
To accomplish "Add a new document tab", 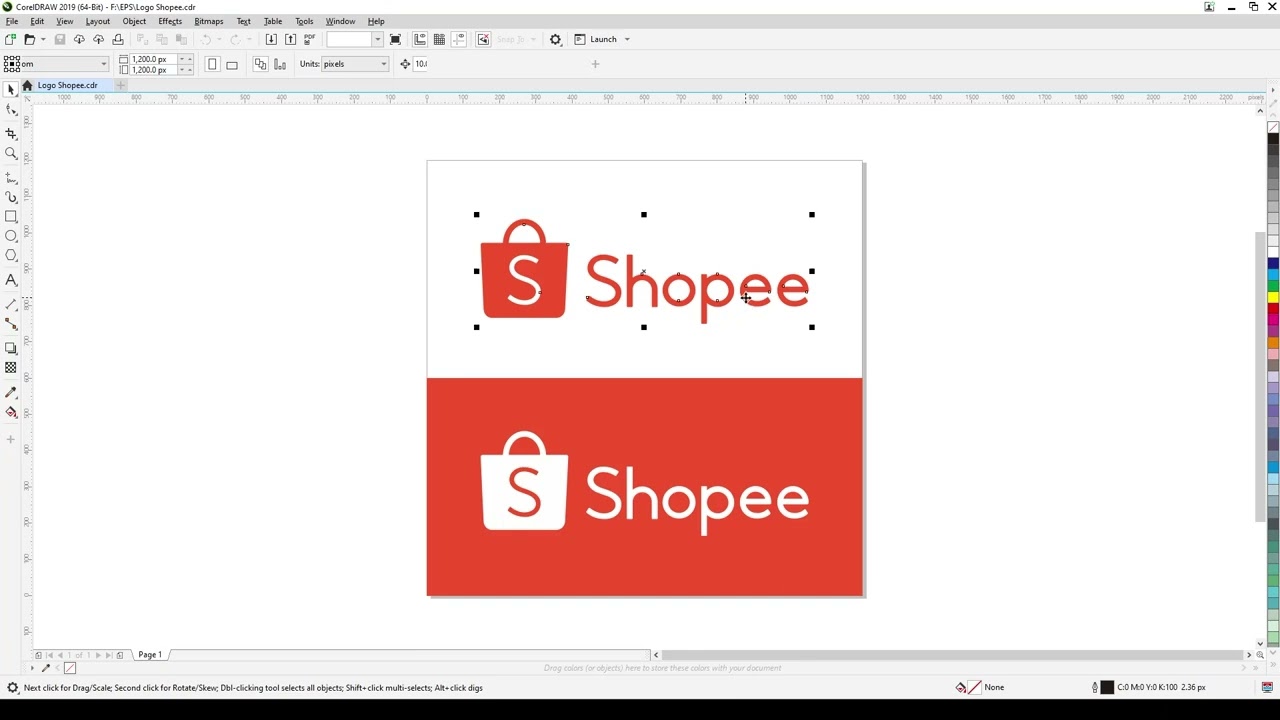I will (x=121, y=85).
